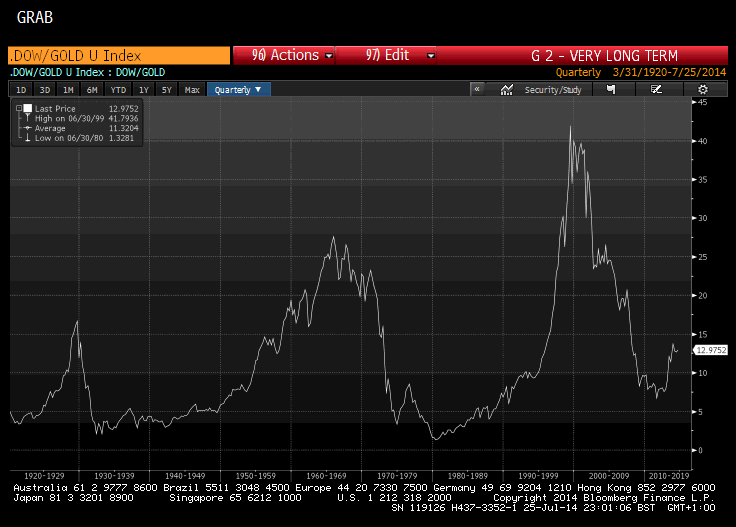Screen dimensions: 736x527
Task: Open the 97) Edit dropdown arrow
Action: (431, 56)
